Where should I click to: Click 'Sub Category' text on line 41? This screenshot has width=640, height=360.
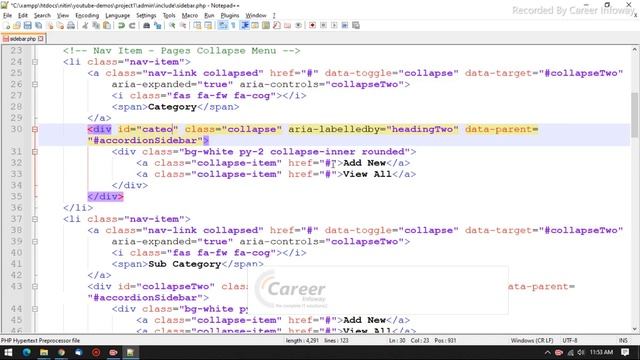[184, 264]
